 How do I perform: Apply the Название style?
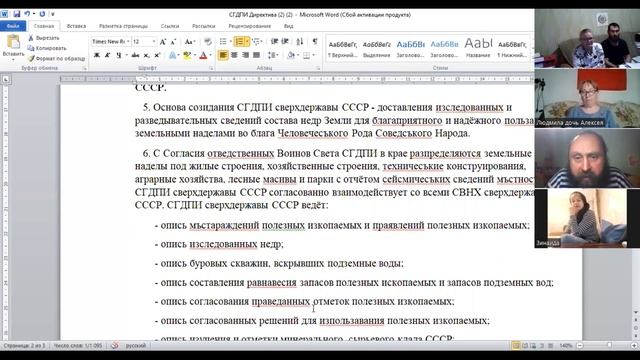[478, 49]
